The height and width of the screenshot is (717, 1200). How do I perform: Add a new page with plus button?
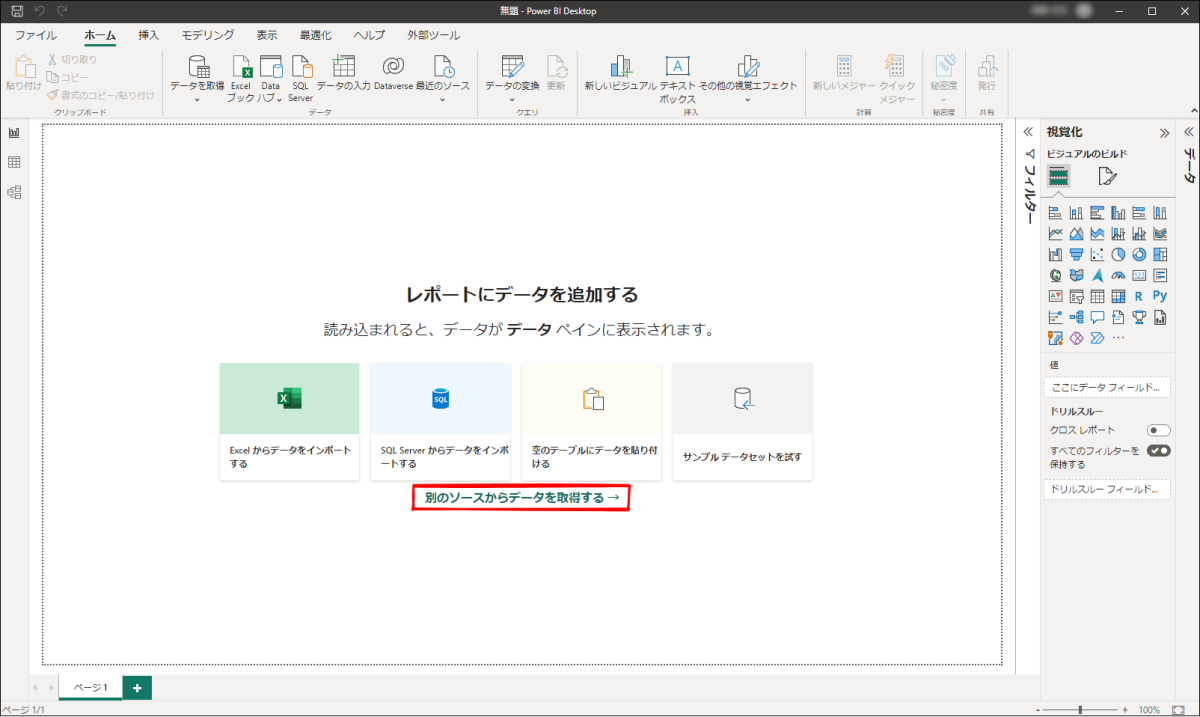click(x=137, y=688)
